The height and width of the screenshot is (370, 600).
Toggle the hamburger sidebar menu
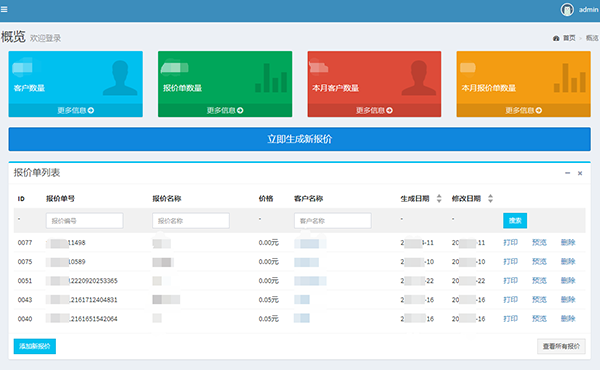(4, 9)
